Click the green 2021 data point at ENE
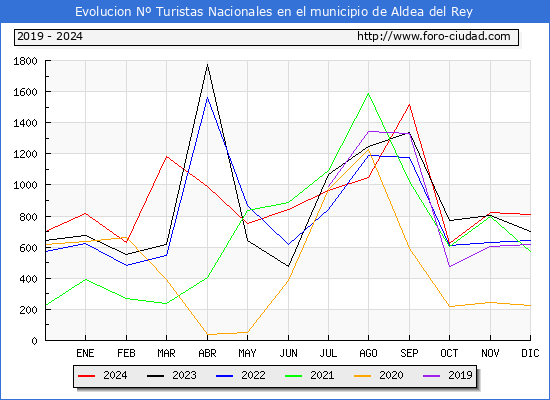This screenshot has width=550, height=400. click(85, 279)
